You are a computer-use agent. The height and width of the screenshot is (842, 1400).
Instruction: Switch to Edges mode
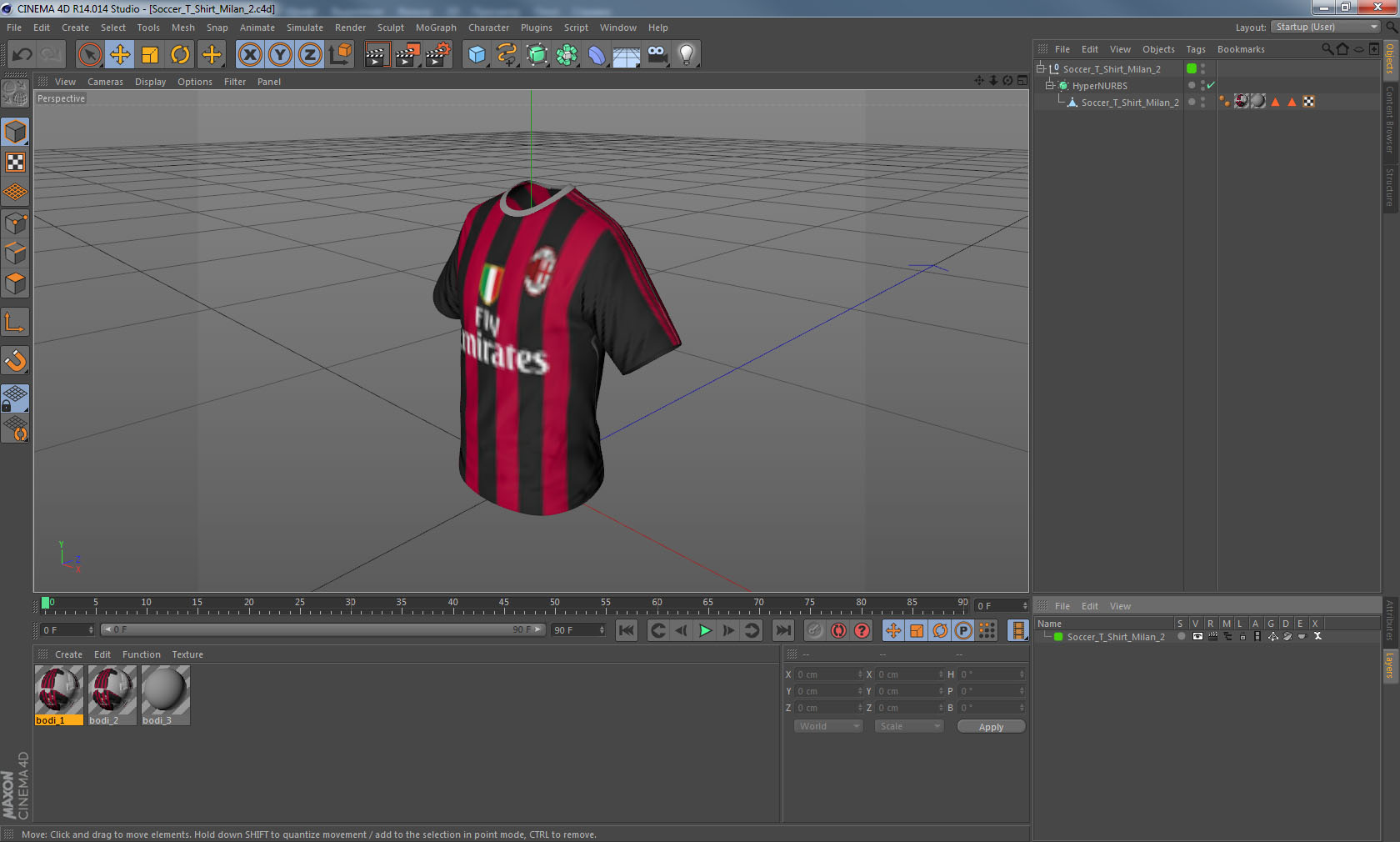(15, 253)
